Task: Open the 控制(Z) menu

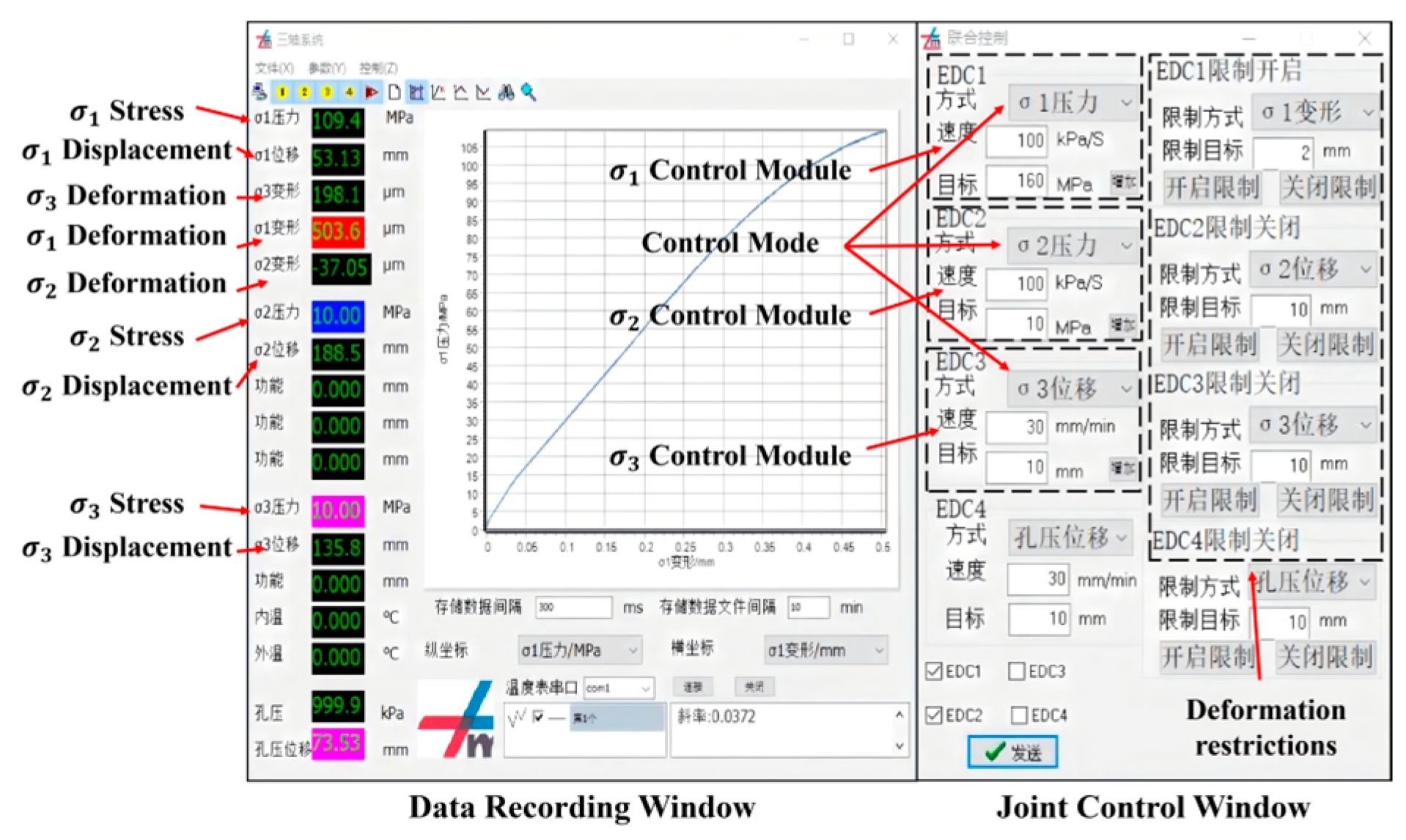Action: coord(378,68)
